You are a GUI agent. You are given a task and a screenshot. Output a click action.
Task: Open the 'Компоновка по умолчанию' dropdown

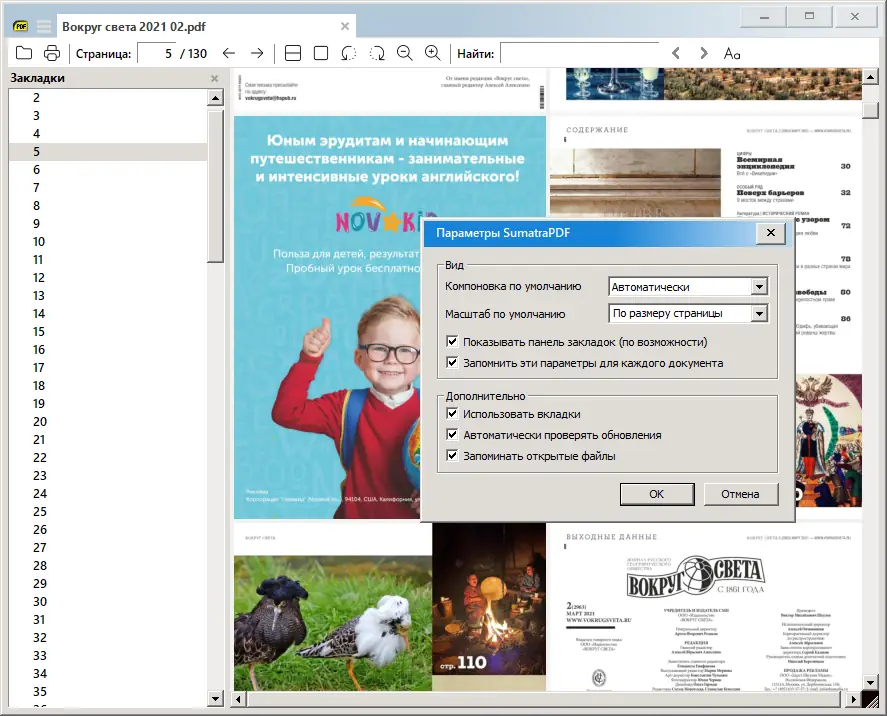[759, 287]
